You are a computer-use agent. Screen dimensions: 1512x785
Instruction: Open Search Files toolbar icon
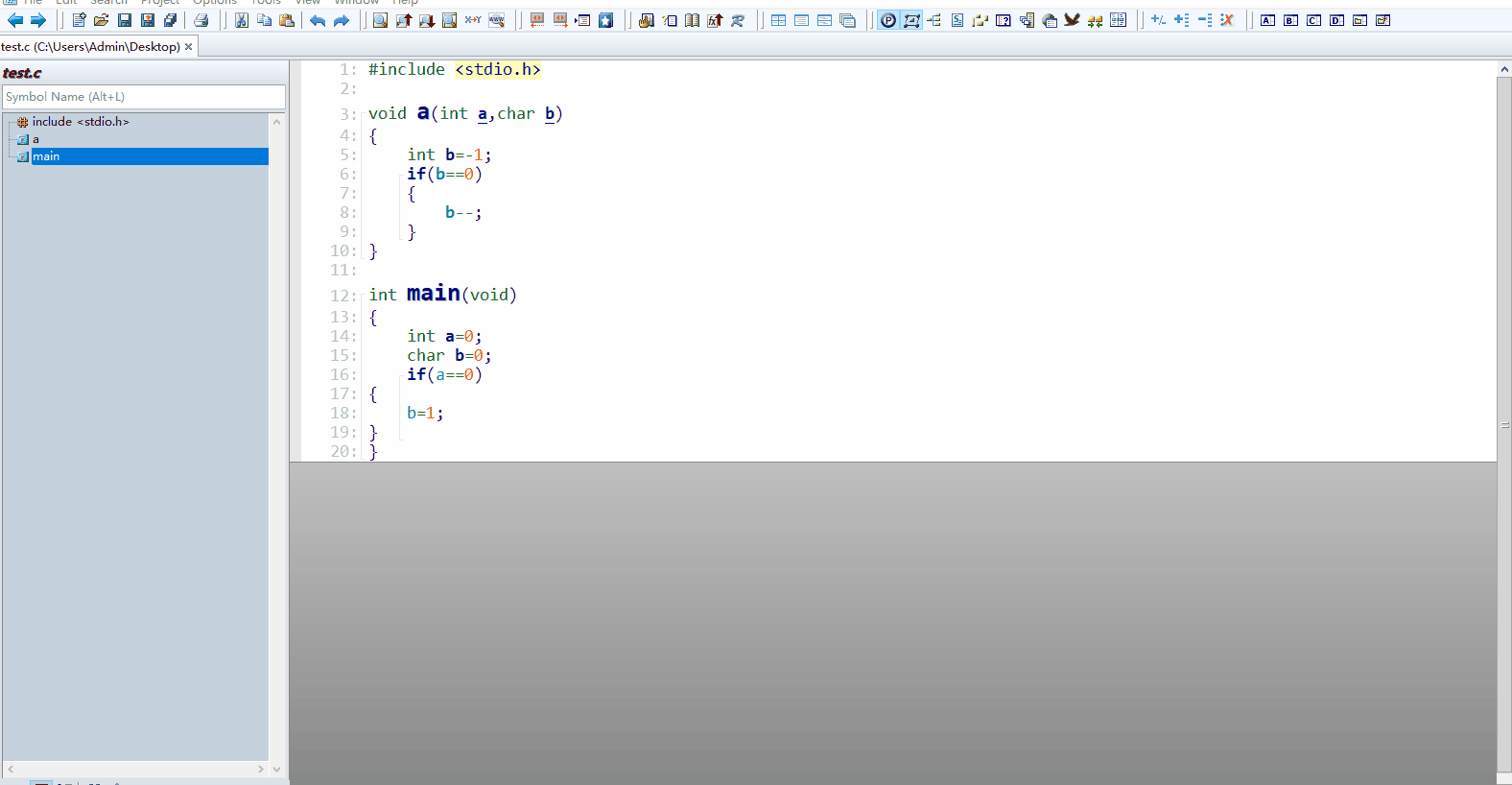450,20
